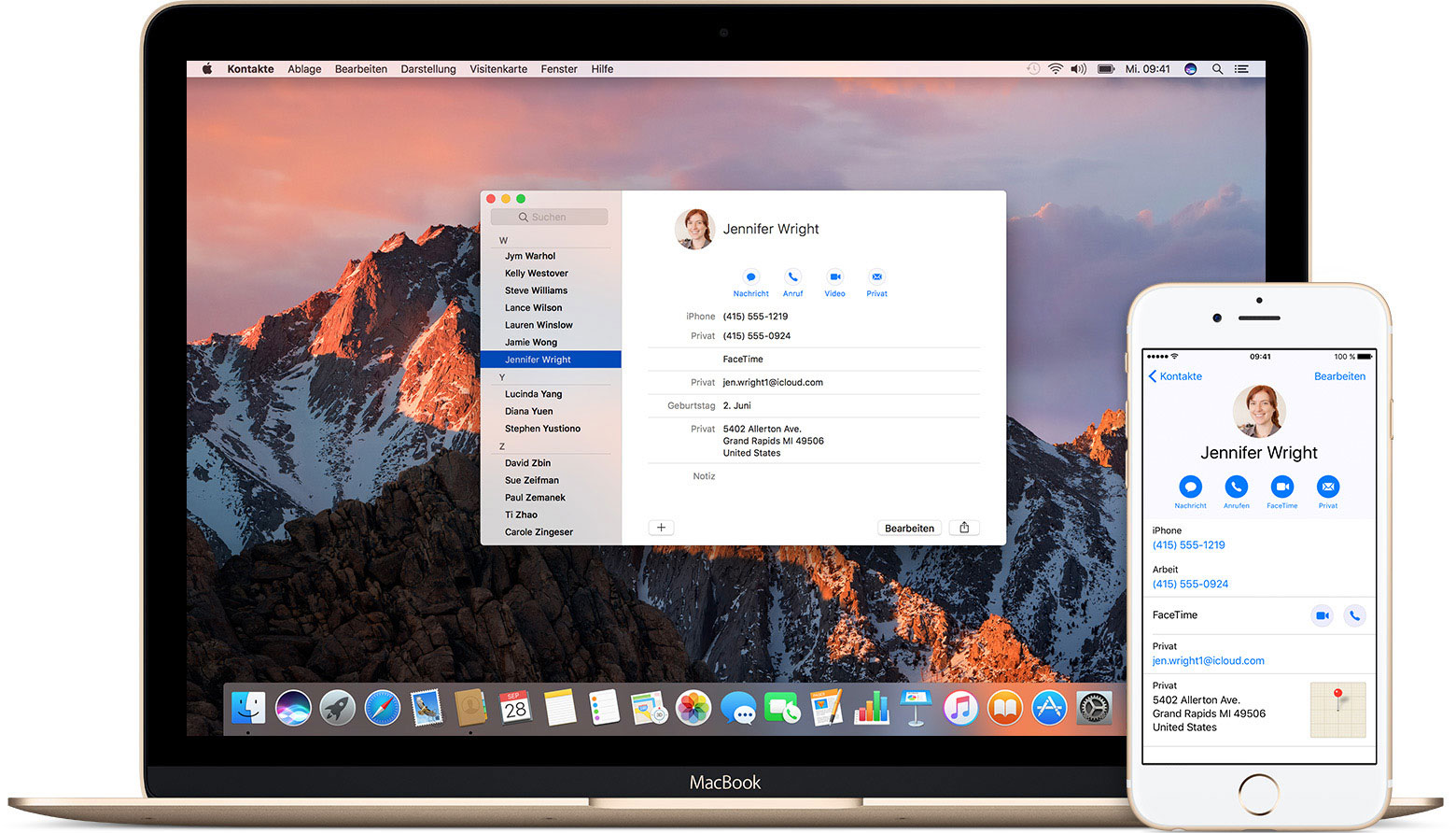1456x833 pixels.
Task: Call Jennifer using the Anruf icon
Action: tap(792, 277)
